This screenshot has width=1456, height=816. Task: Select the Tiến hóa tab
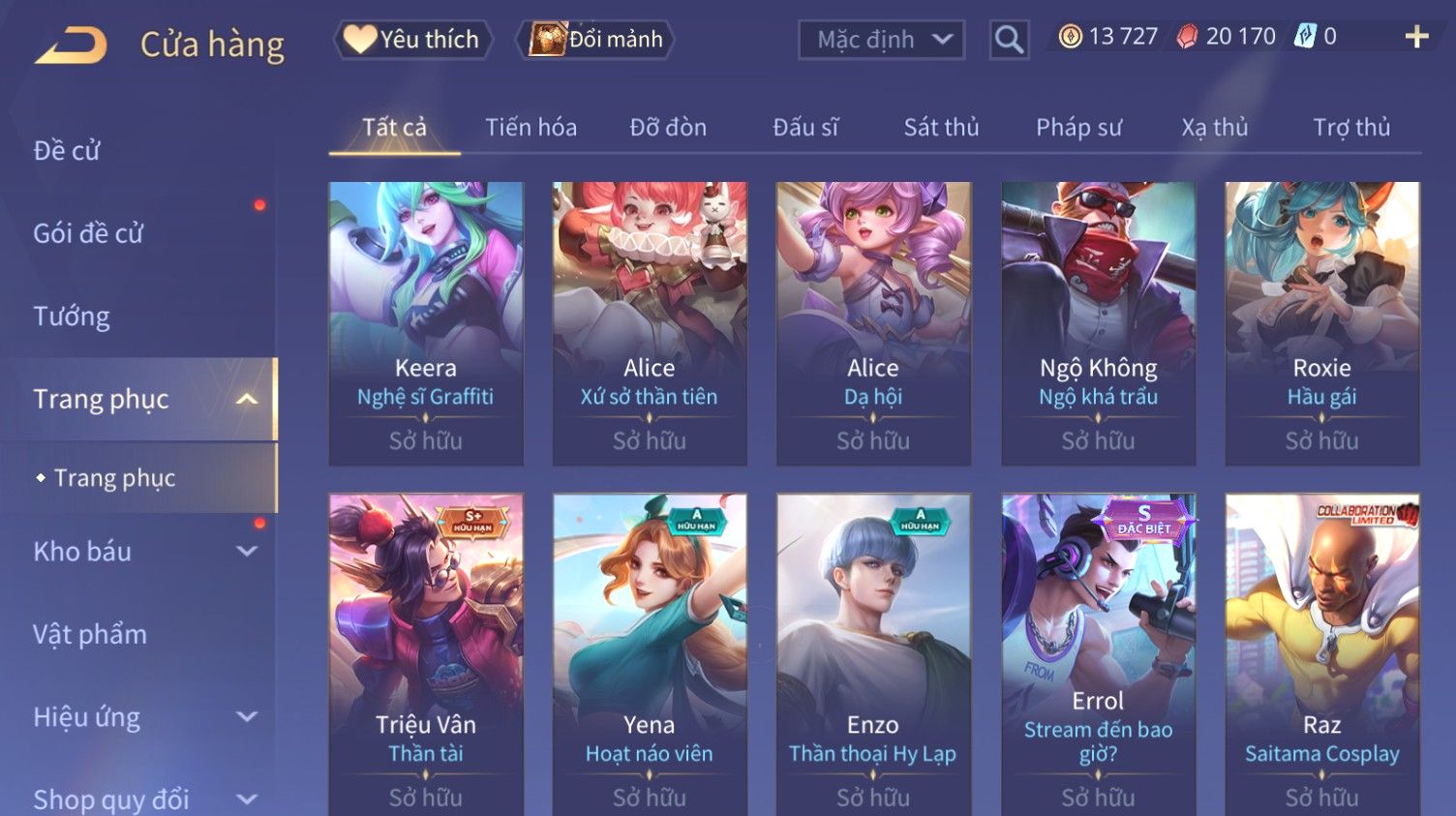pyautogui.click(x=531, y=127)
